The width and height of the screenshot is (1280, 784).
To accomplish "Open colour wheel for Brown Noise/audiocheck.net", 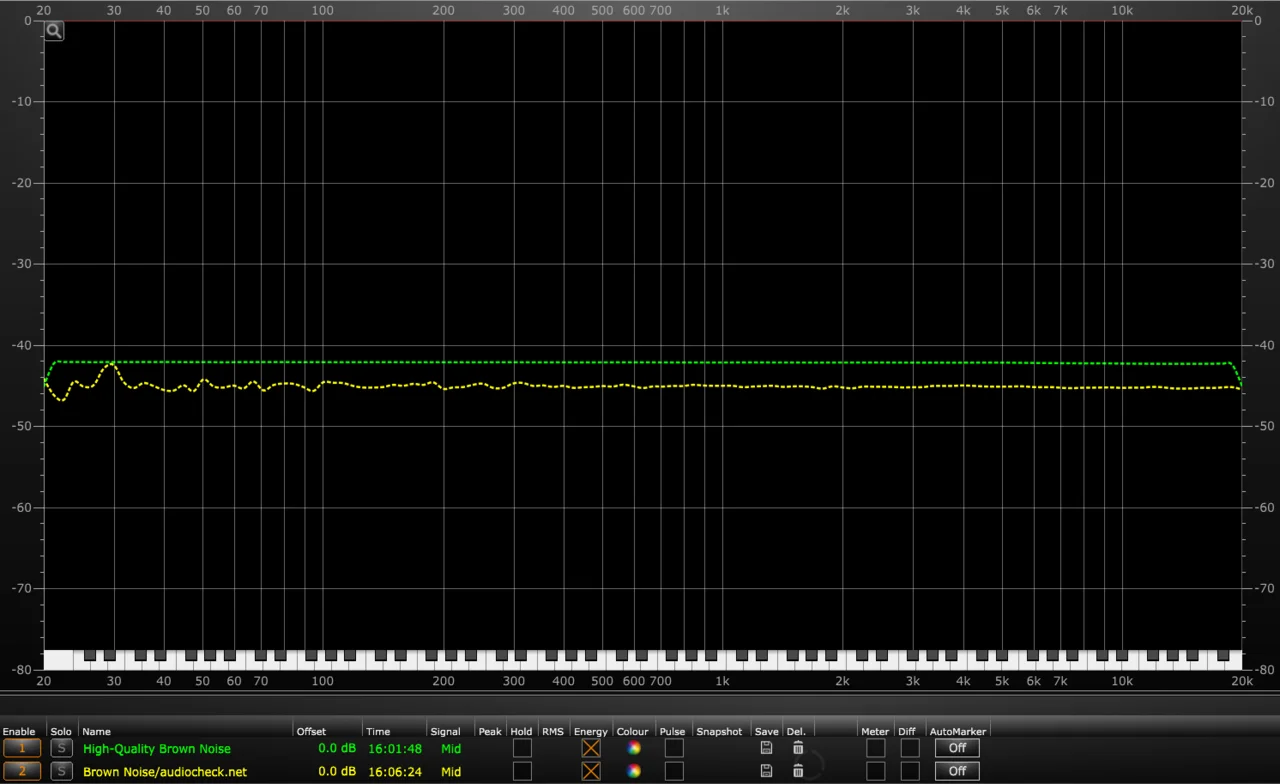I will tap(633, 771).
